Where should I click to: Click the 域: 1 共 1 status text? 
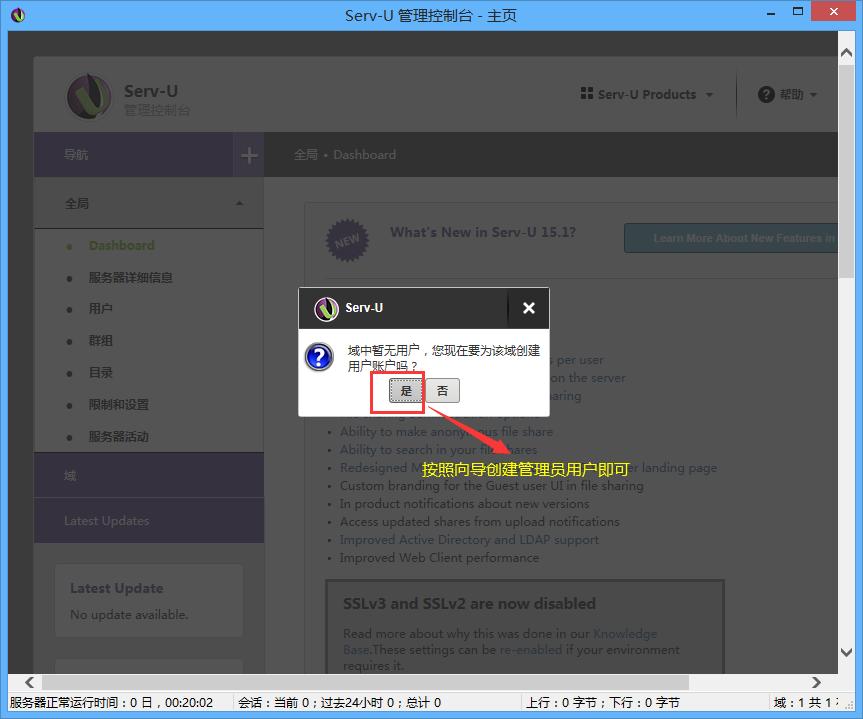tap(806, 702)
